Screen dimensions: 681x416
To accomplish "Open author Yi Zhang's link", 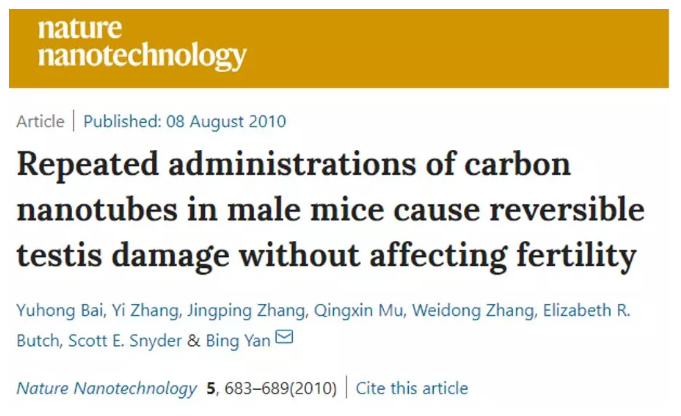I will 145,310.
